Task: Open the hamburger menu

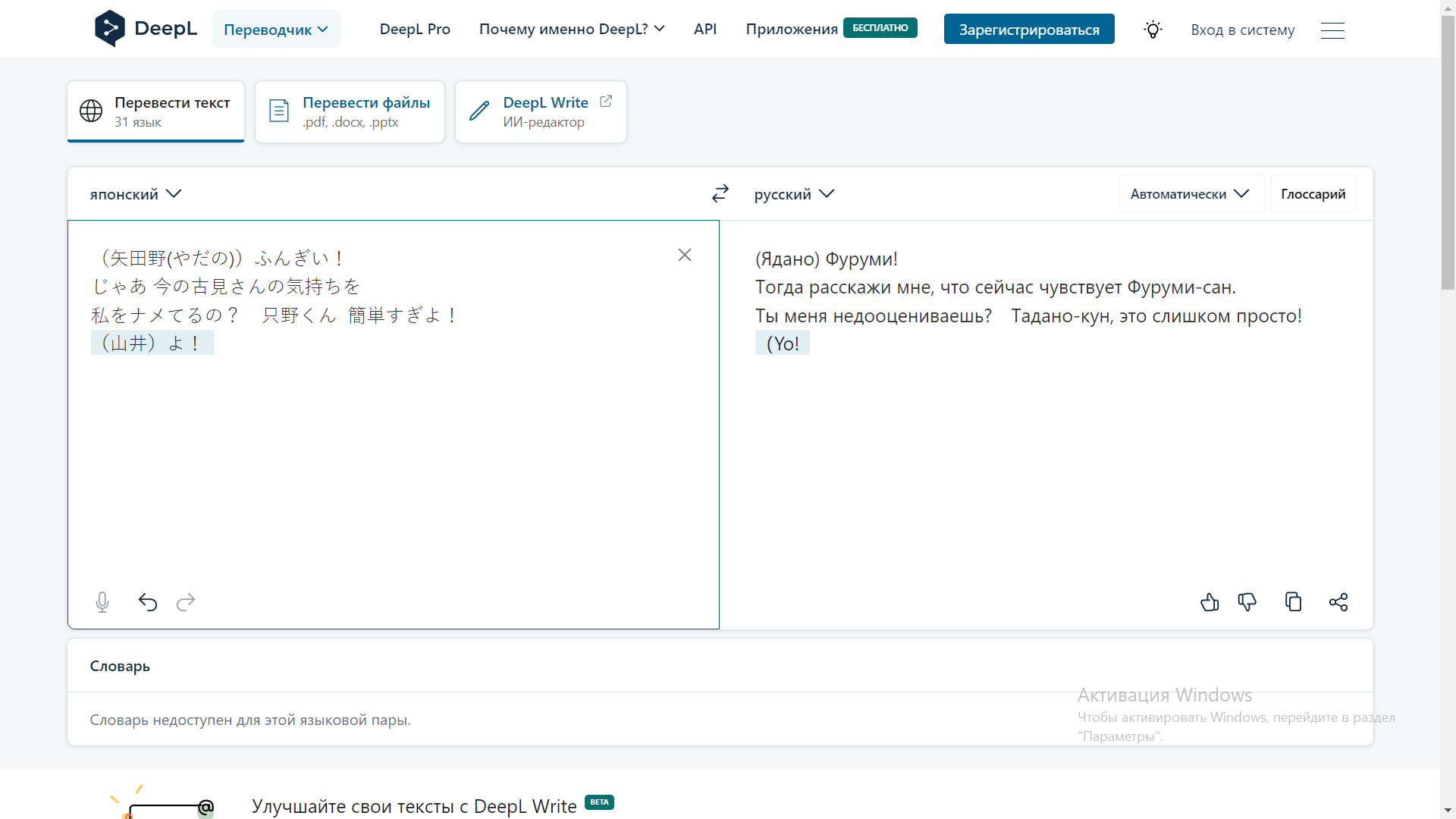Action: pos(1332,30)
